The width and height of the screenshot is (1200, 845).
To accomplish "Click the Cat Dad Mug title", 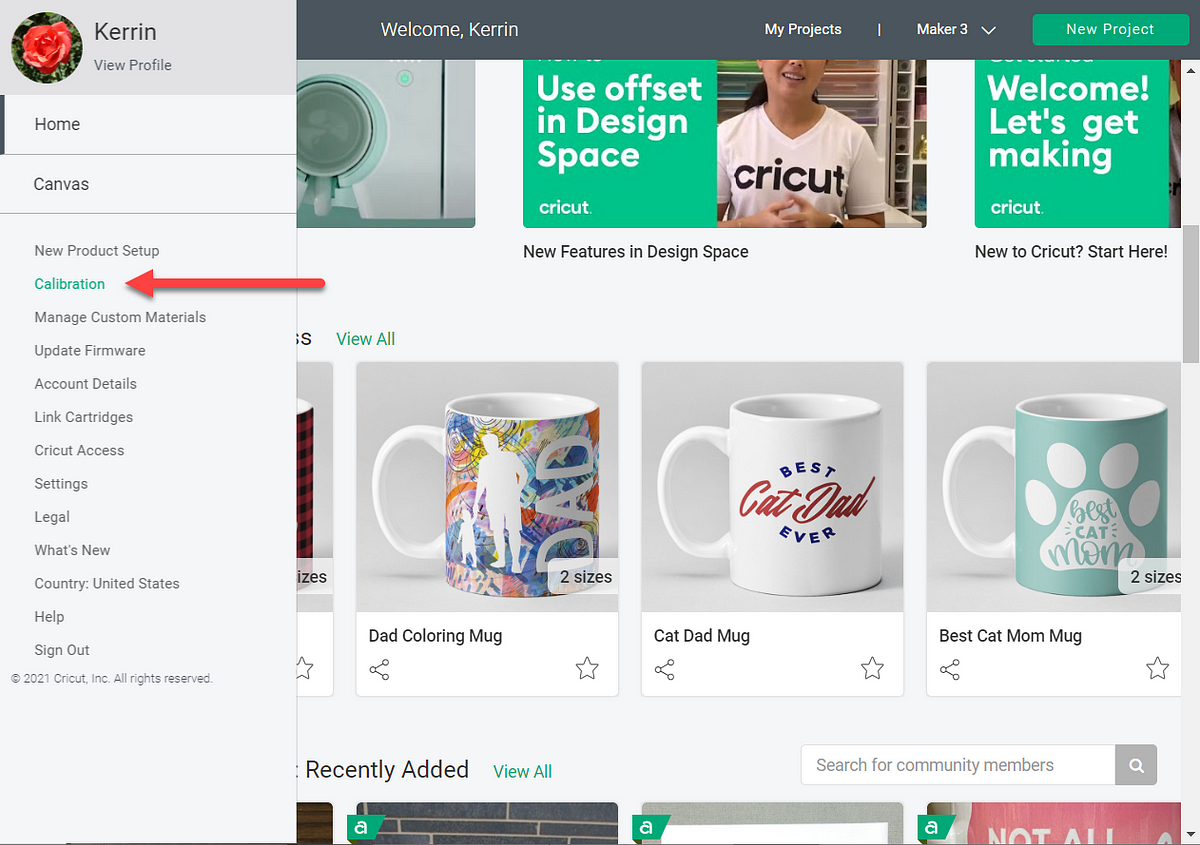I will click(x=702, y=636).
